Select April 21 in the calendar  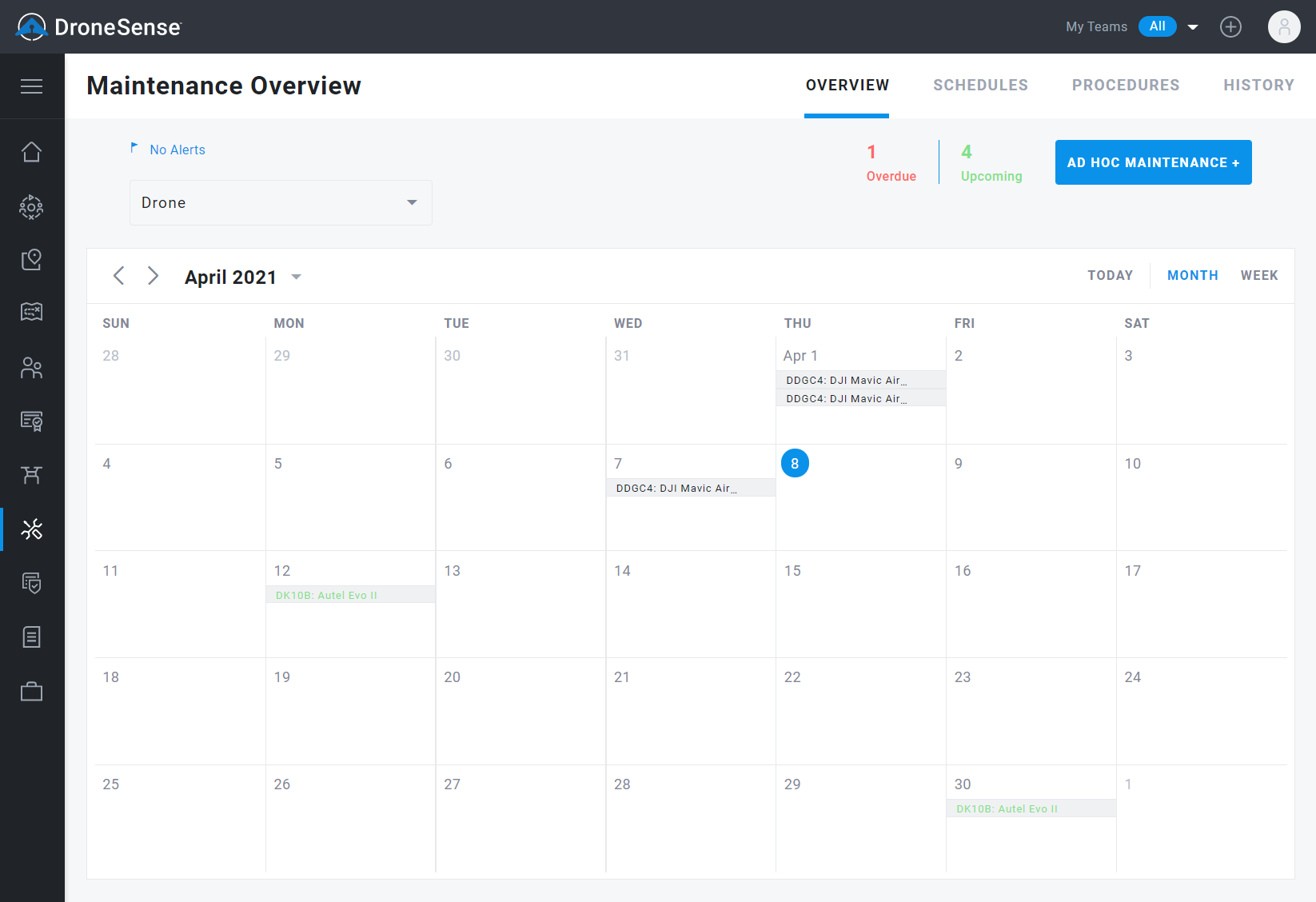click(x=622, y=677)
